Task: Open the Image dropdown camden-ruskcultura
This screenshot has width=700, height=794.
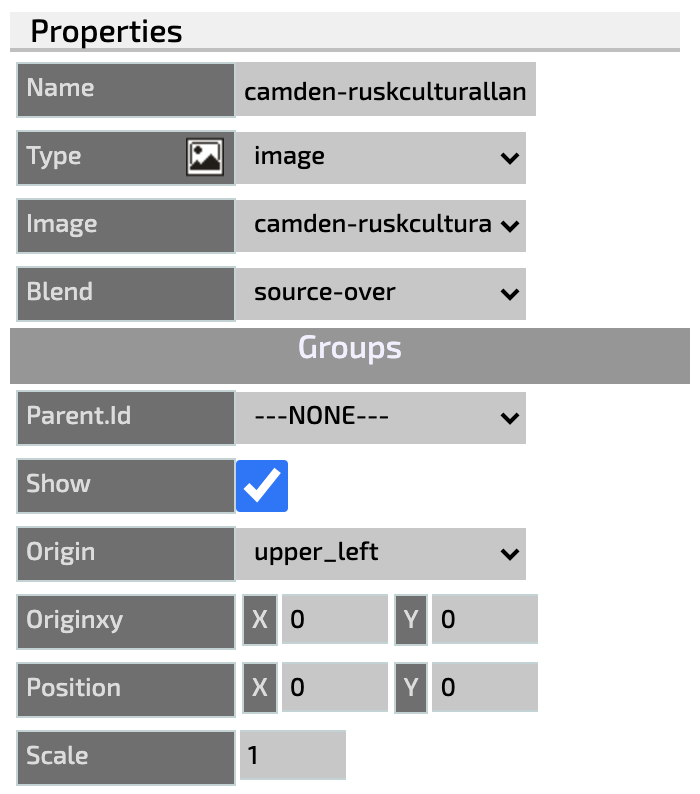Action: pyautogui.click(x=381, y=225)
